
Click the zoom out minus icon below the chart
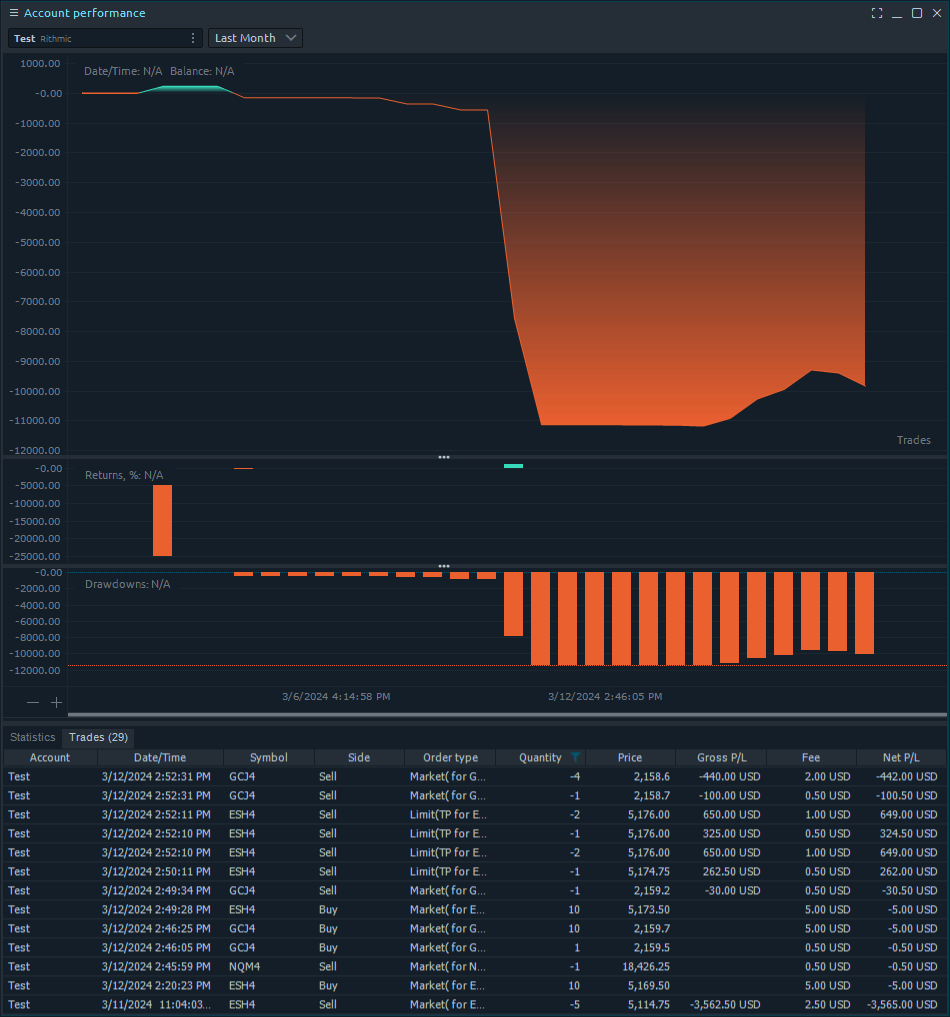(x=33, y=702)
